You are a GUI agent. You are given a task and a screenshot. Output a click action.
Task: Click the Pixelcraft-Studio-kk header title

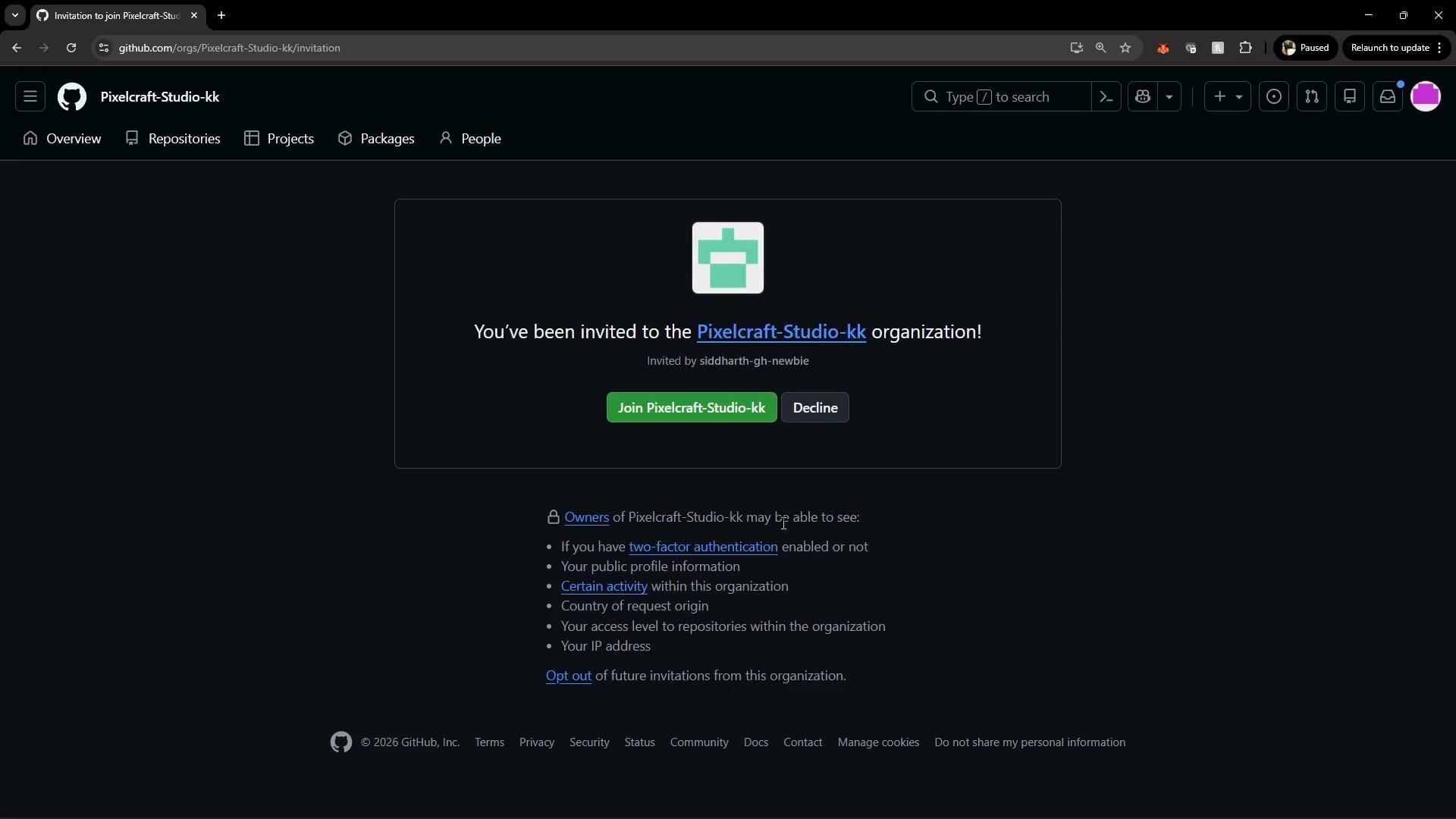pos(160,97)
